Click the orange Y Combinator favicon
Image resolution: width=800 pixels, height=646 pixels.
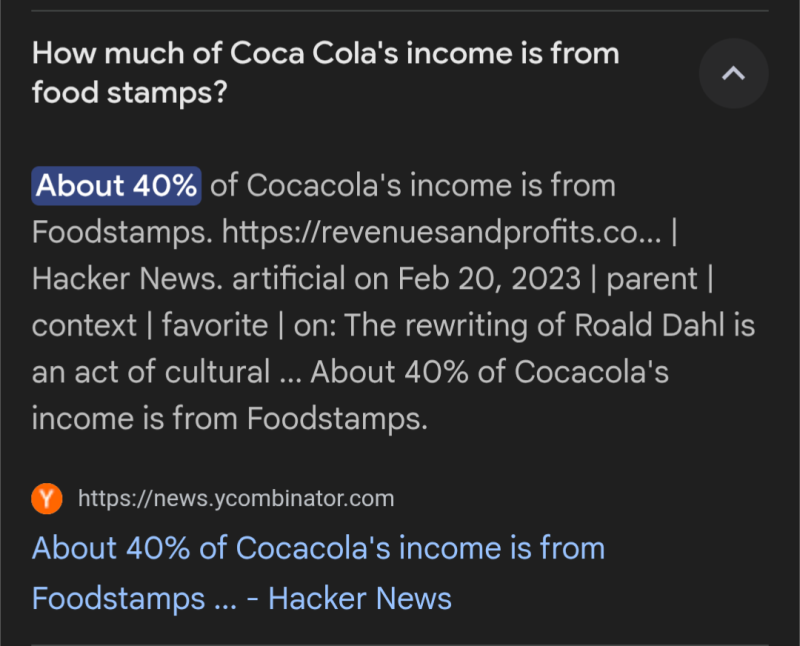point(47,498)
